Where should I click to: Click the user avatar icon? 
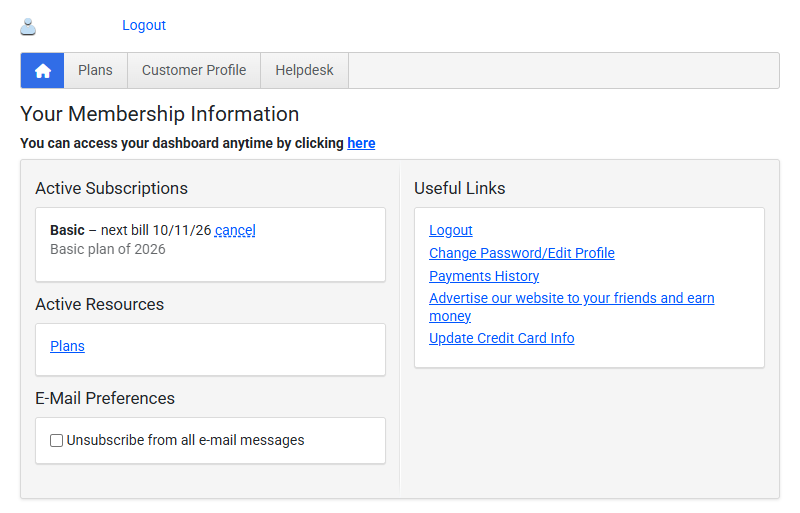[28, 27]
